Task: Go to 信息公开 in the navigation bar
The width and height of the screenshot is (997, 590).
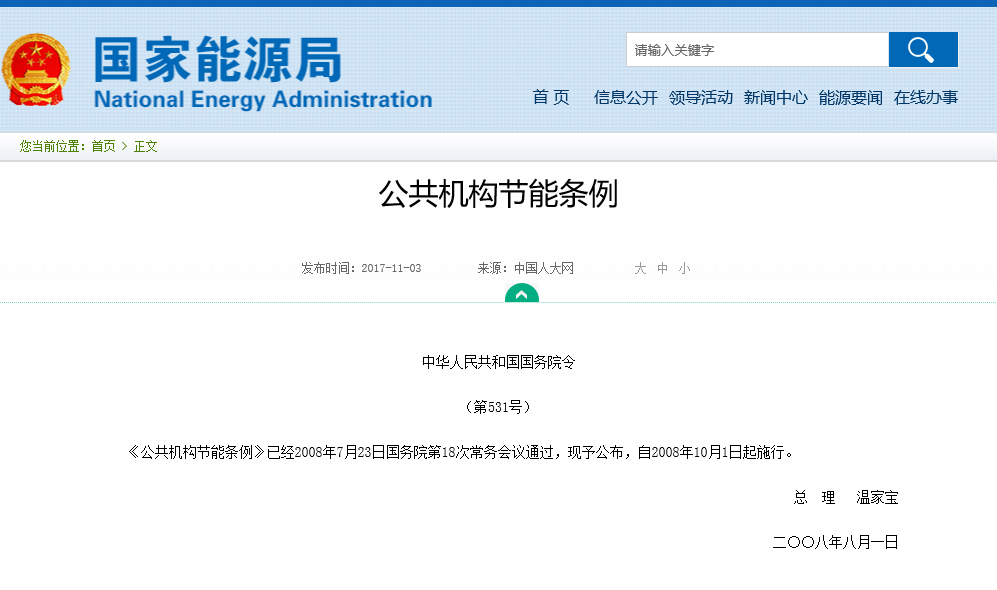Action: [x=626, y=97]
